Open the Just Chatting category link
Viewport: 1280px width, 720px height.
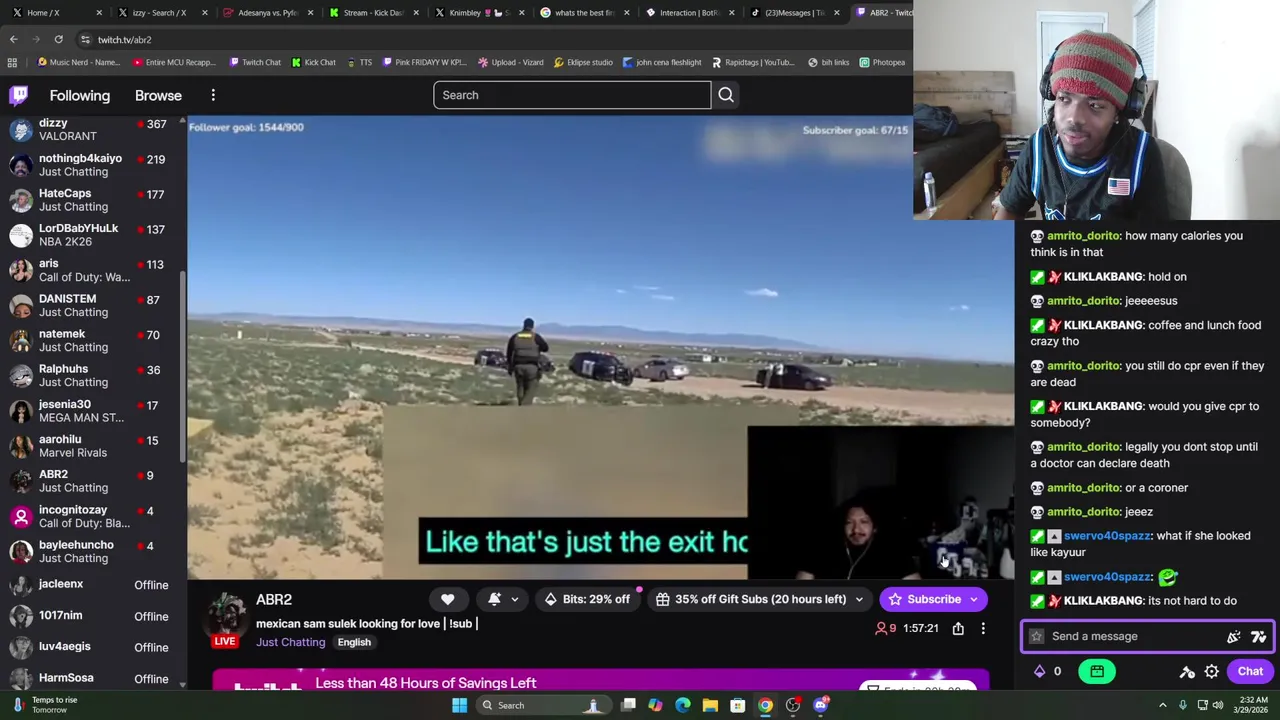(x=290, y=642)
